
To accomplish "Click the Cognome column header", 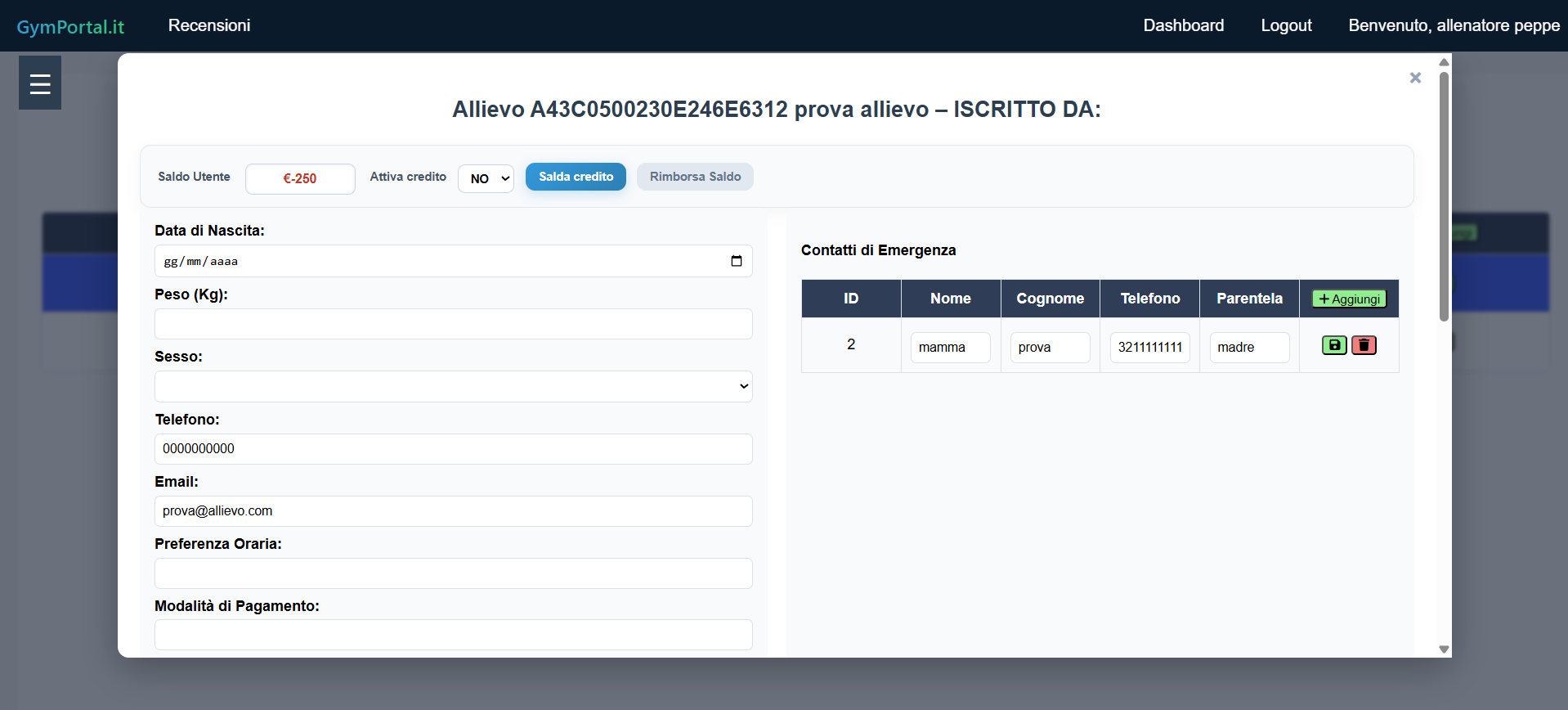I will tap(1051, 299).
